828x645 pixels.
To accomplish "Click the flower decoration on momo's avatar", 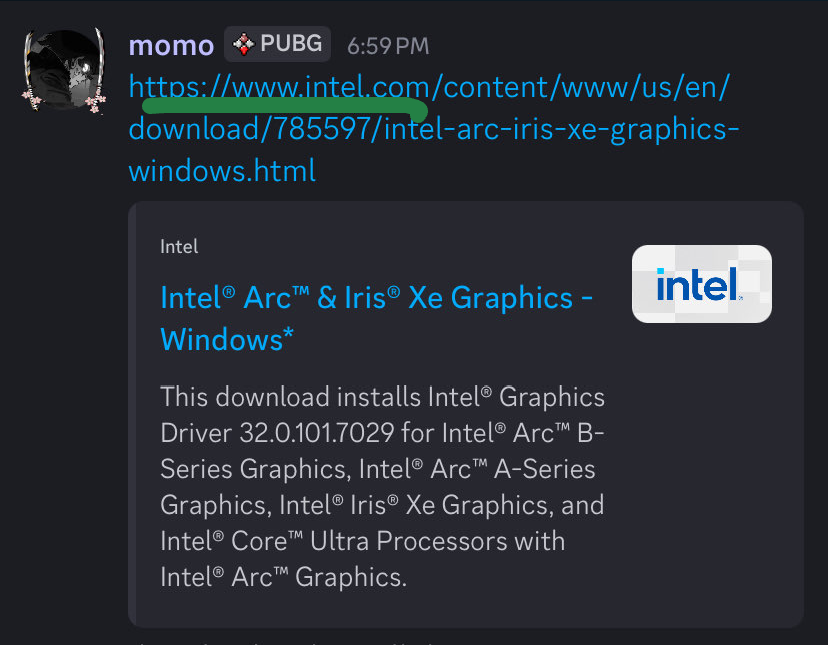I will point(97,99).
